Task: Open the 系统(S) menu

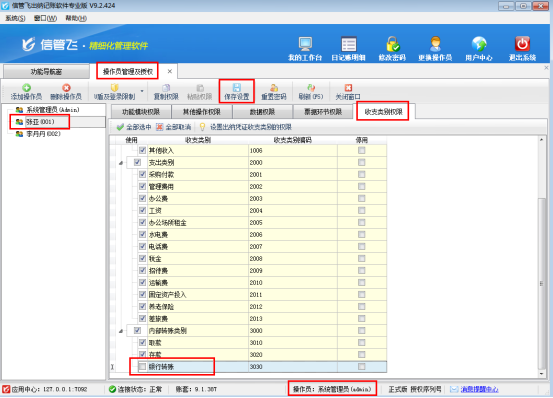Action: click(x=15, y=18)
